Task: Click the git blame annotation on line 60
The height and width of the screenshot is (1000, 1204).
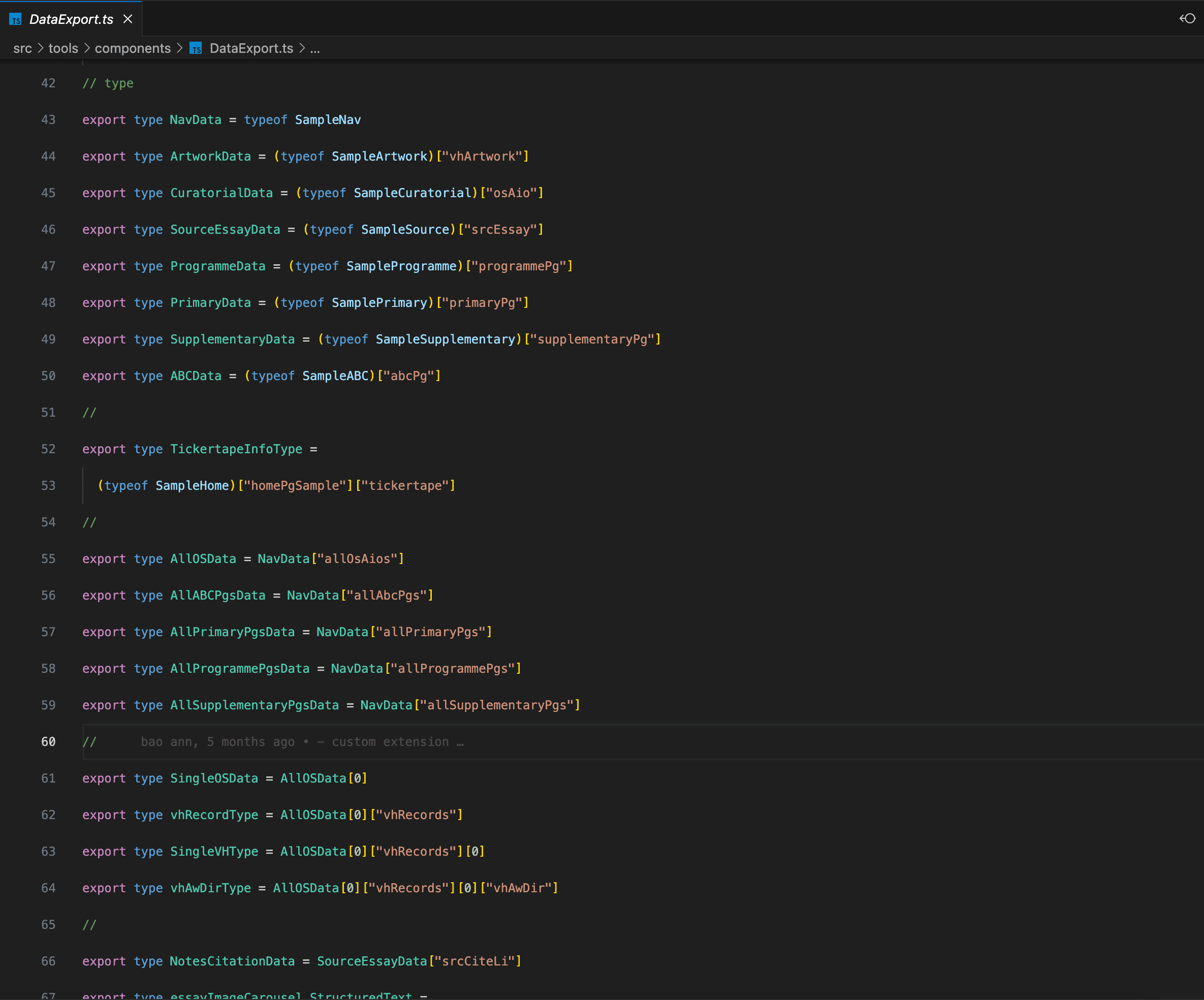Action: tap(302, 741)
